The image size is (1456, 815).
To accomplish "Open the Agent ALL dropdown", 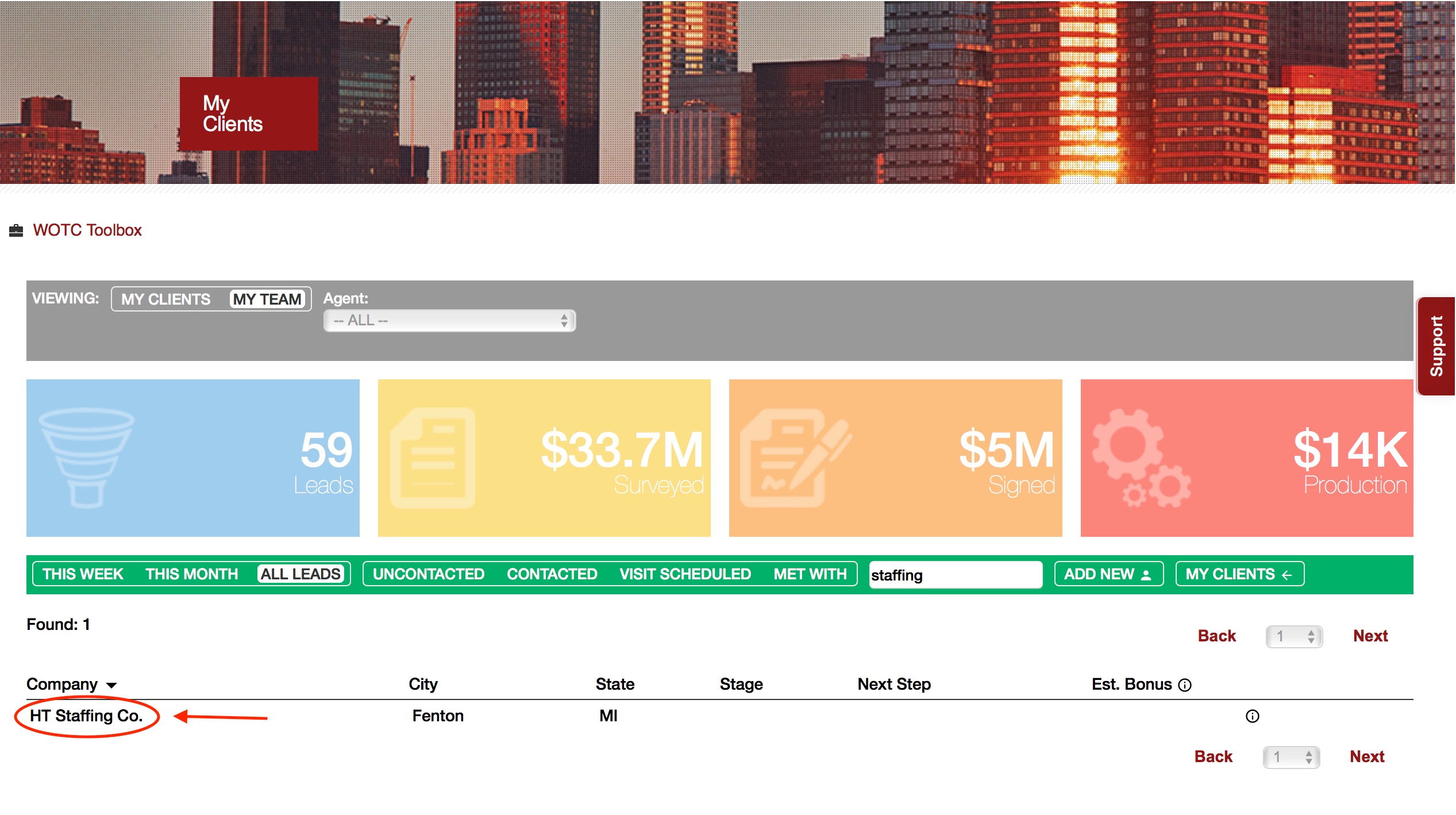I will click(449, 321).
